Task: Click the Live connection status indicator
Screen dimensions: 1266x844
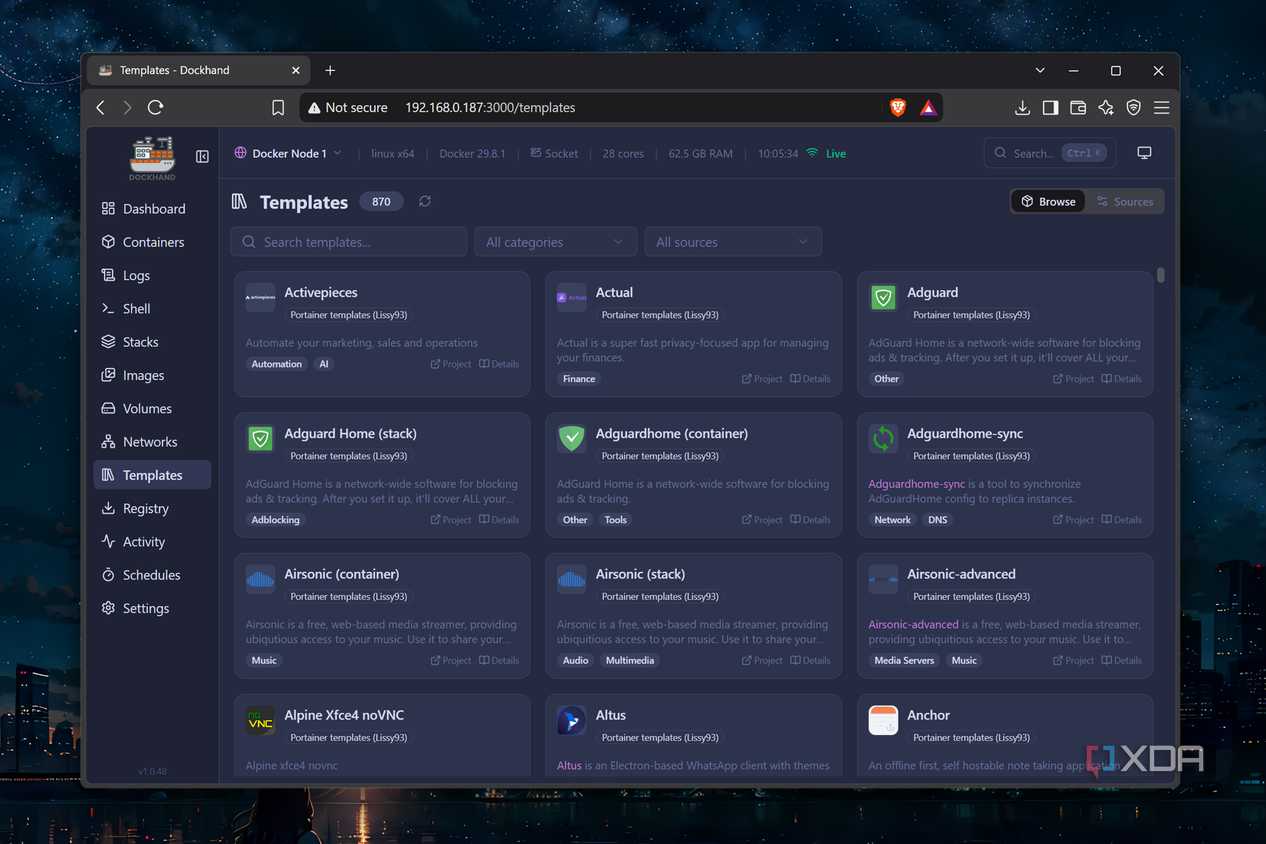Action: pos(826,153)
